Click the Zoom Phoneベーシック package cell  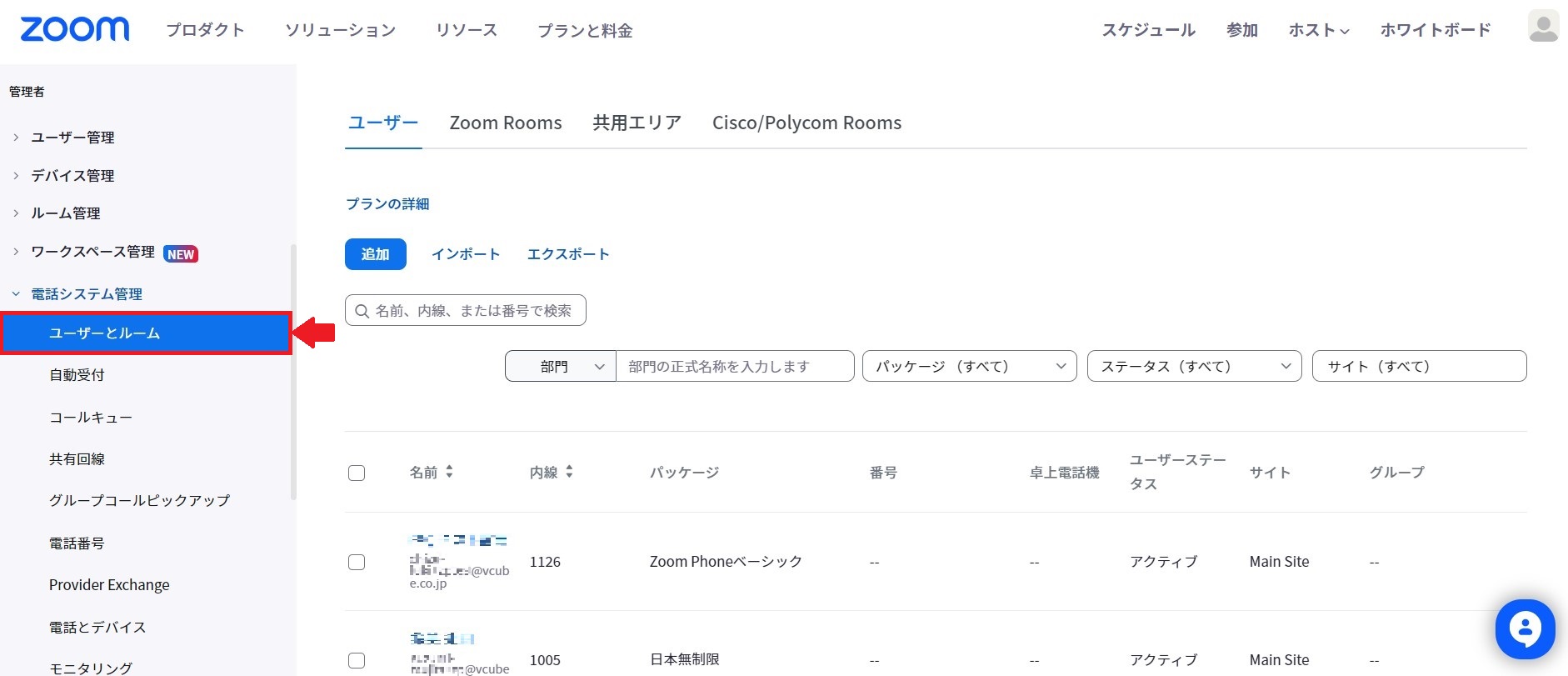point(726,562)
